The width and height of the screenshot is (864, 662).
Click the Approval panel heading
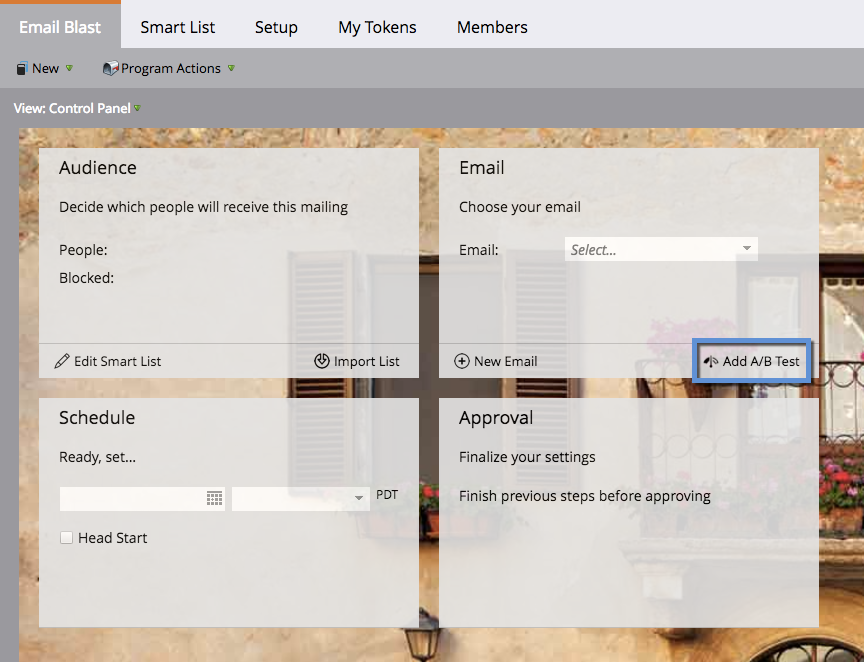coord(496,418)
